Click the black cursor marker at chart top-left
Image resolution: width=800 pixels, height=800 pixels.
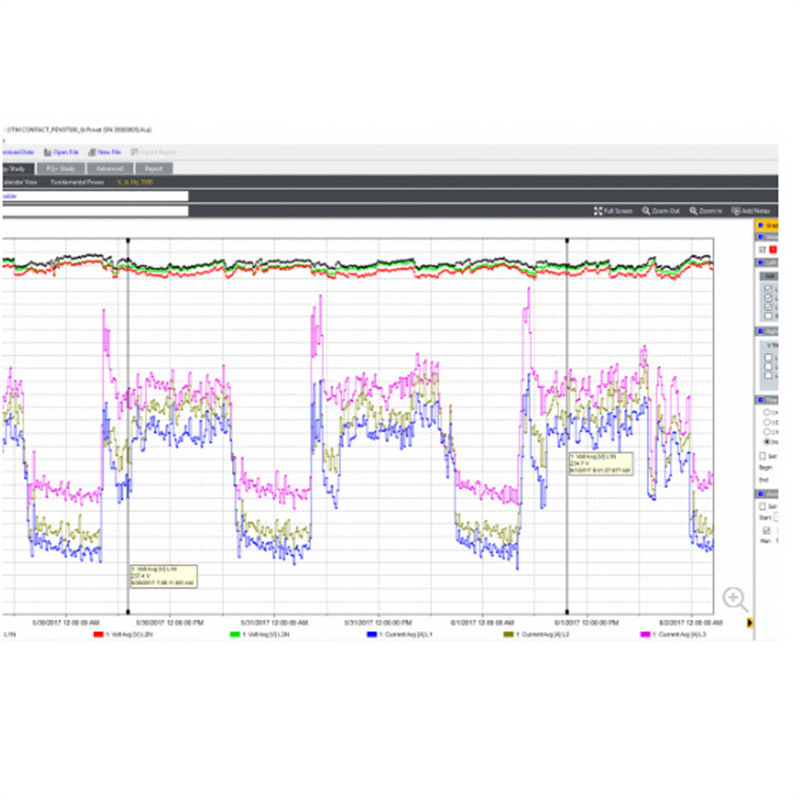click(128, 240)
